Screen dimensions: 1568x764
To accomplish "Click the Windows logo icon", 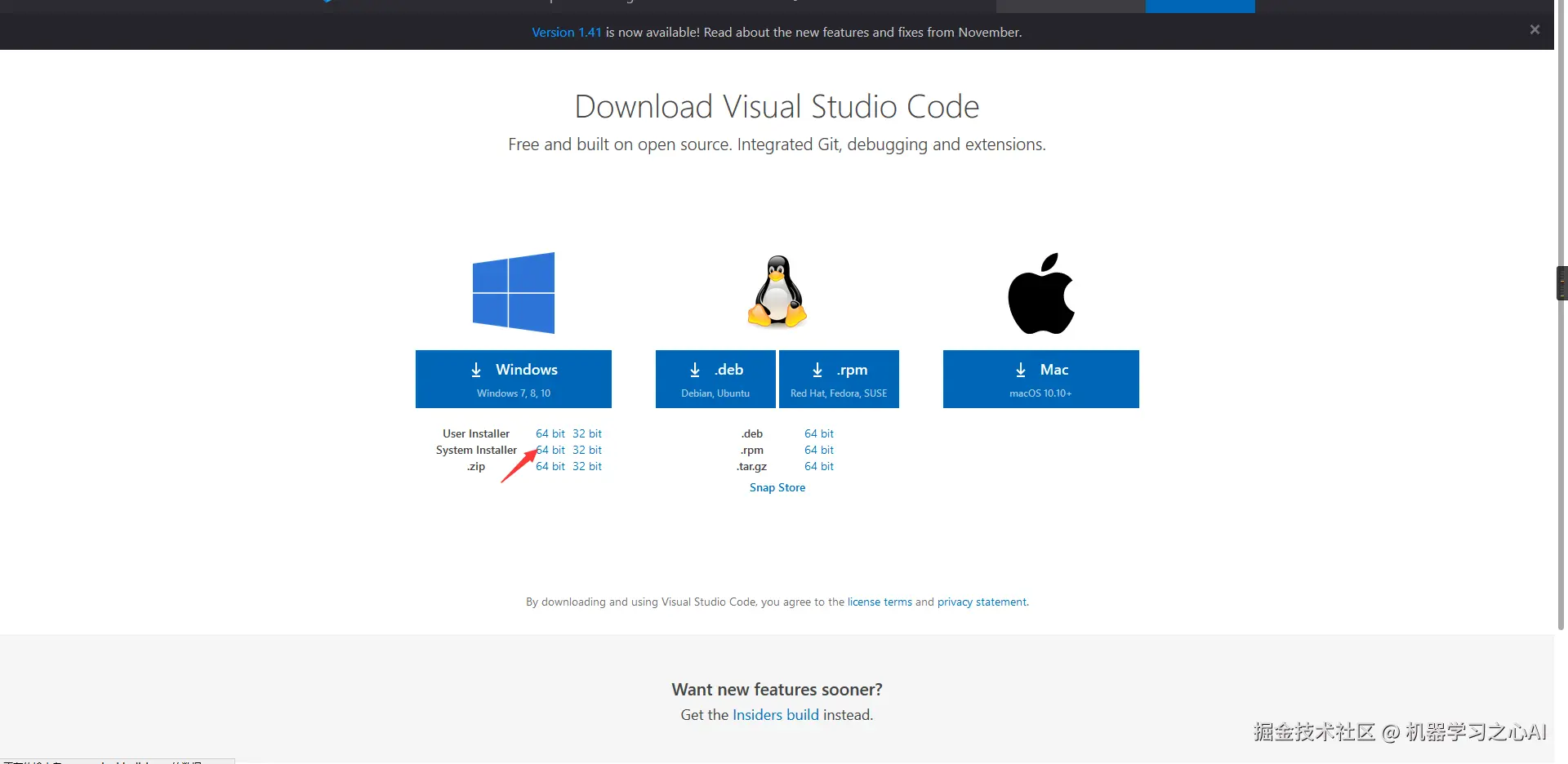I will 514,293.
